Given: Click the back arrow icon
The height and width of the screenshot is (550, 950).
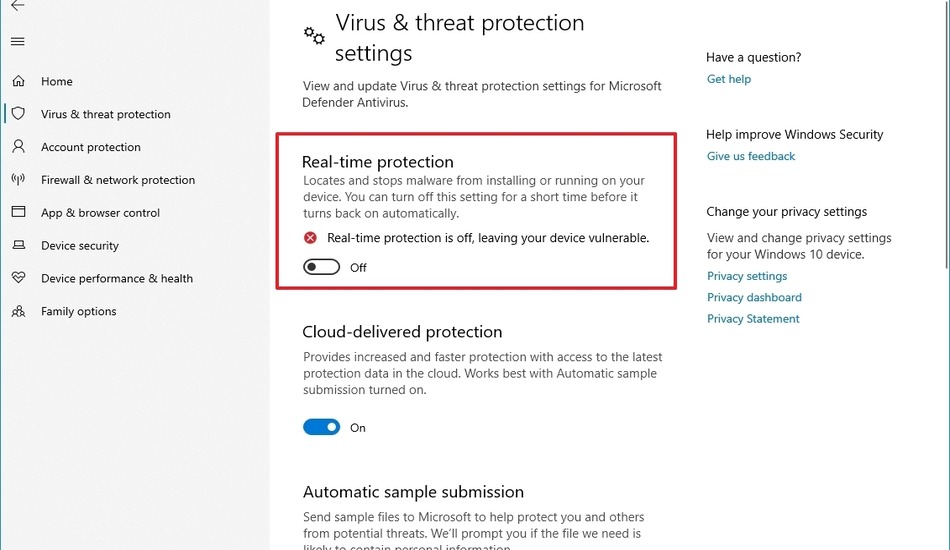Looking at the screenshot, I should 17,6.
